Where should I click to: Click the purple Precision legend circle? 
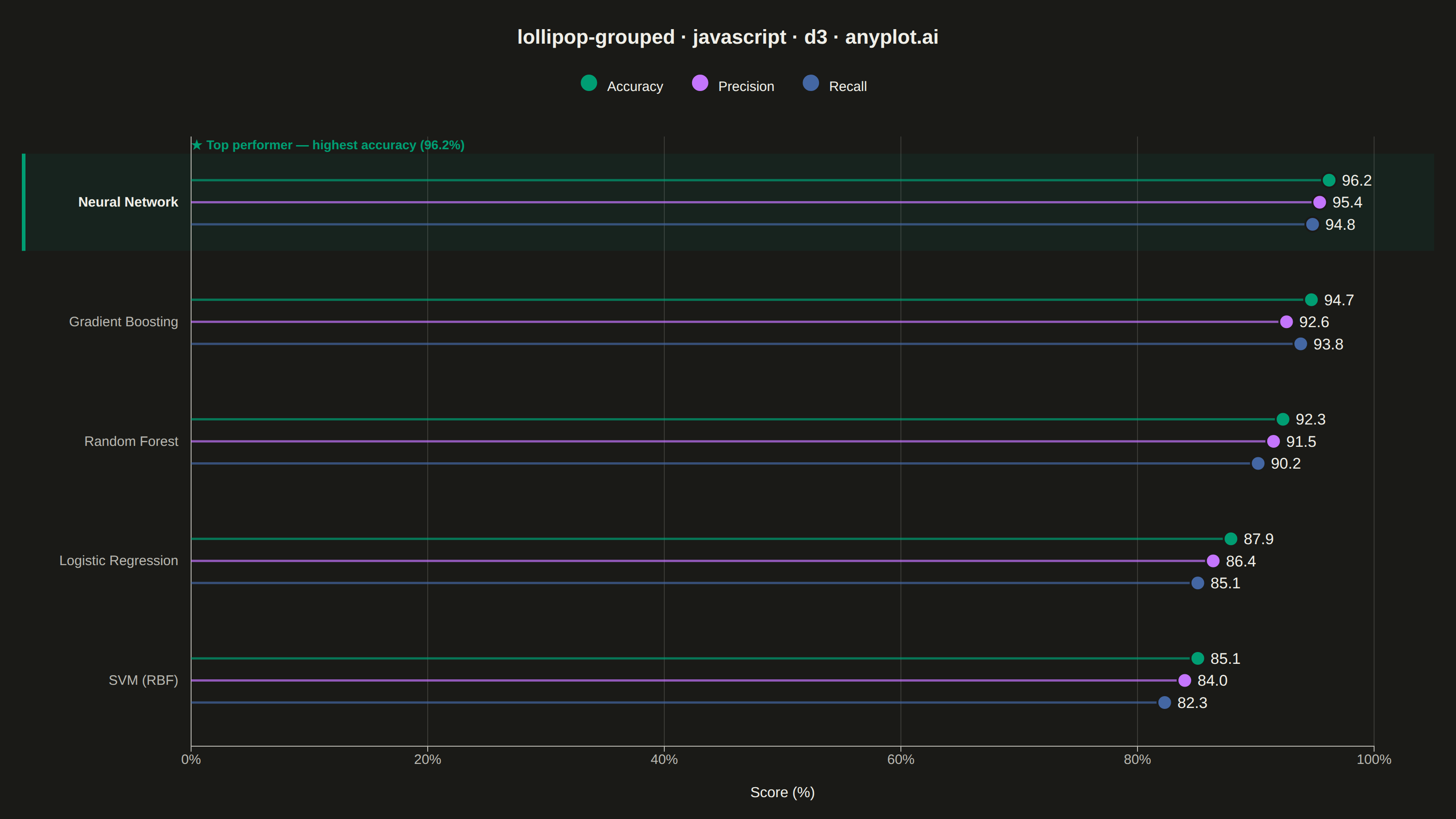pos(700,83)
